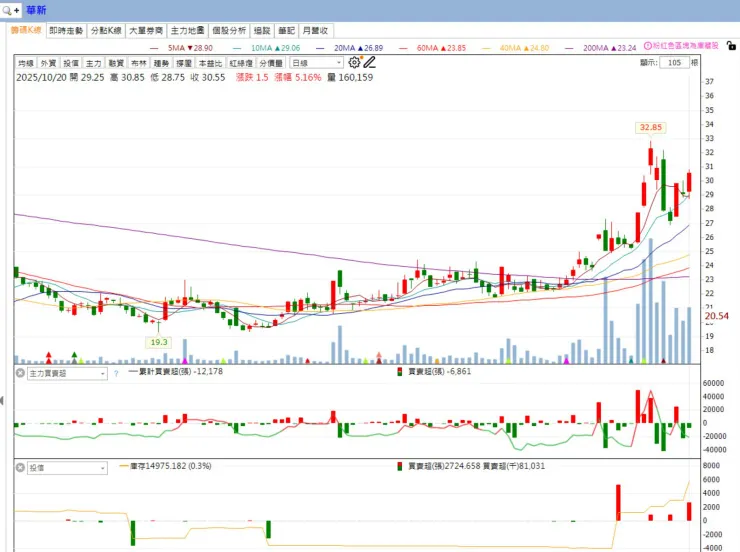Open chart settings gear icon

[354, 62]
